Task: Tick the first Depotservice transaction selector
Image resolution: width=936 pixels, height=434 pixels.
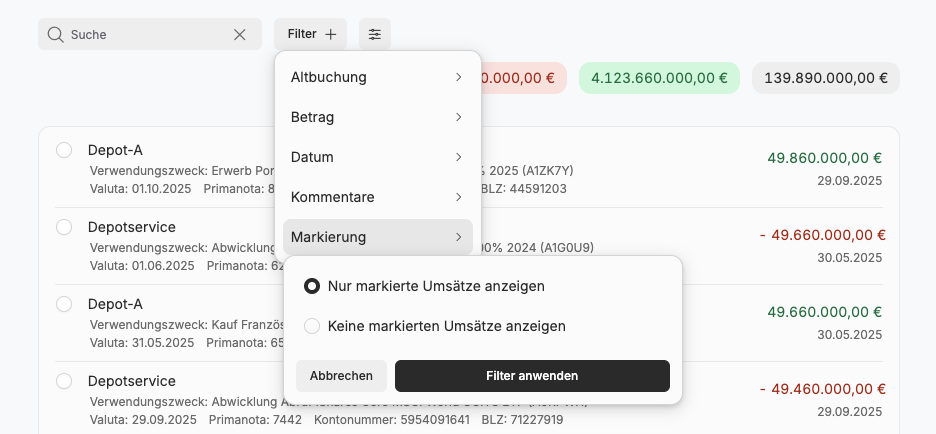Action: click(x=64, y=227)
